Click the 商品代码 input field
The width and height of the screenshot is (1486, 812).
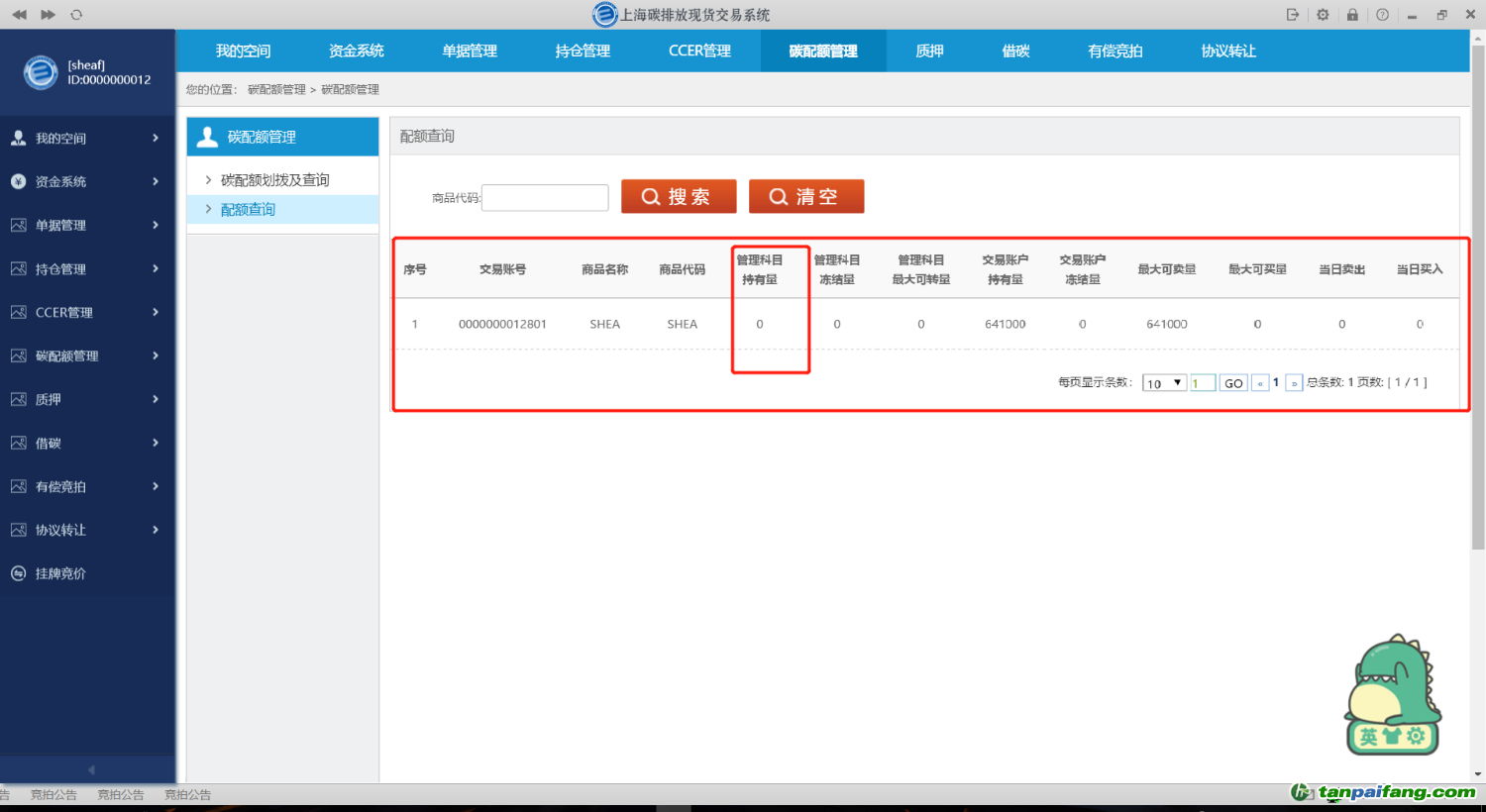coord(545,198)
